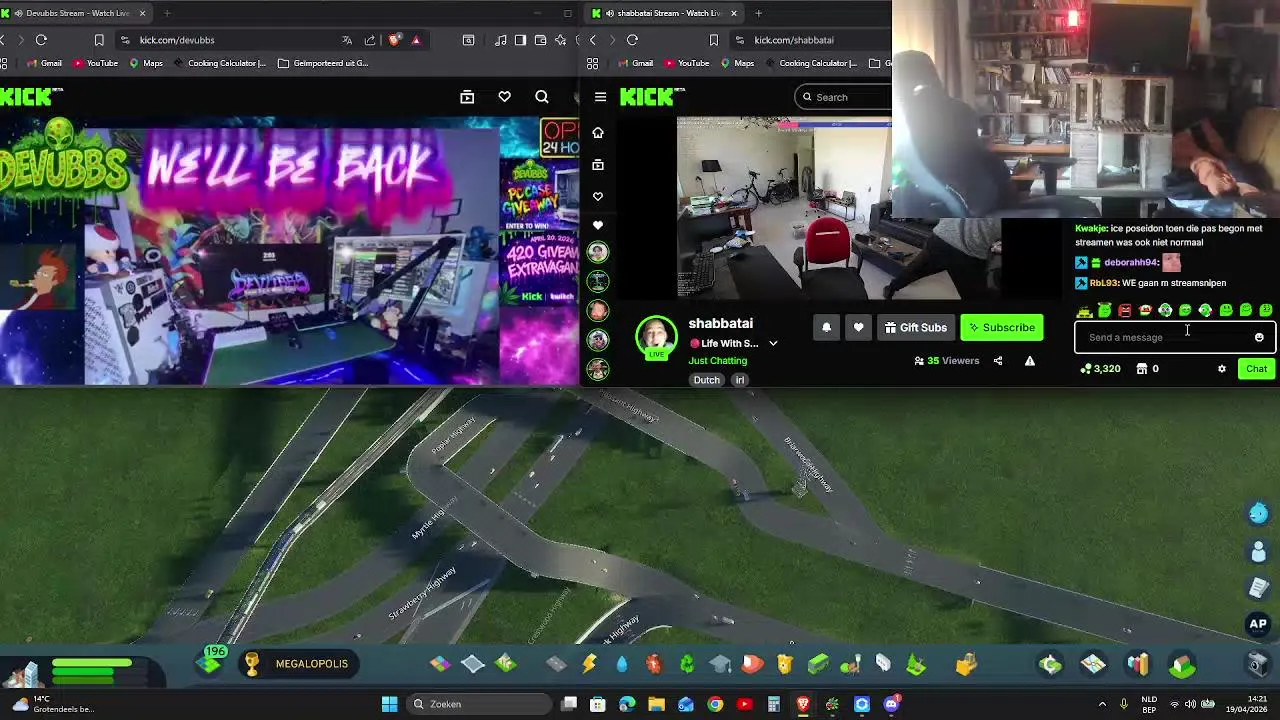This screenshot has width=1280, height=720.
Task: Open the Electricity lightning bolt tool
Action: (589, 664)
